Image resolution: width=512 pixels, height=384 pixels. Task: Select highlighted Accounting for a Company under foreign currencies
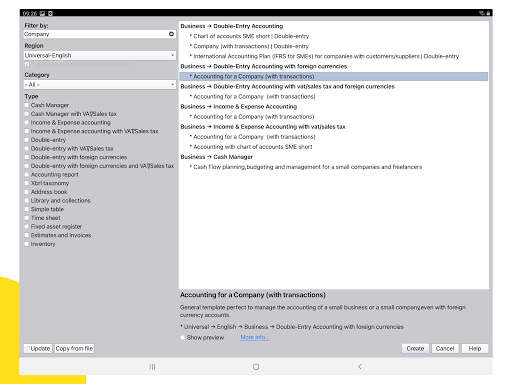pos(334,77)
